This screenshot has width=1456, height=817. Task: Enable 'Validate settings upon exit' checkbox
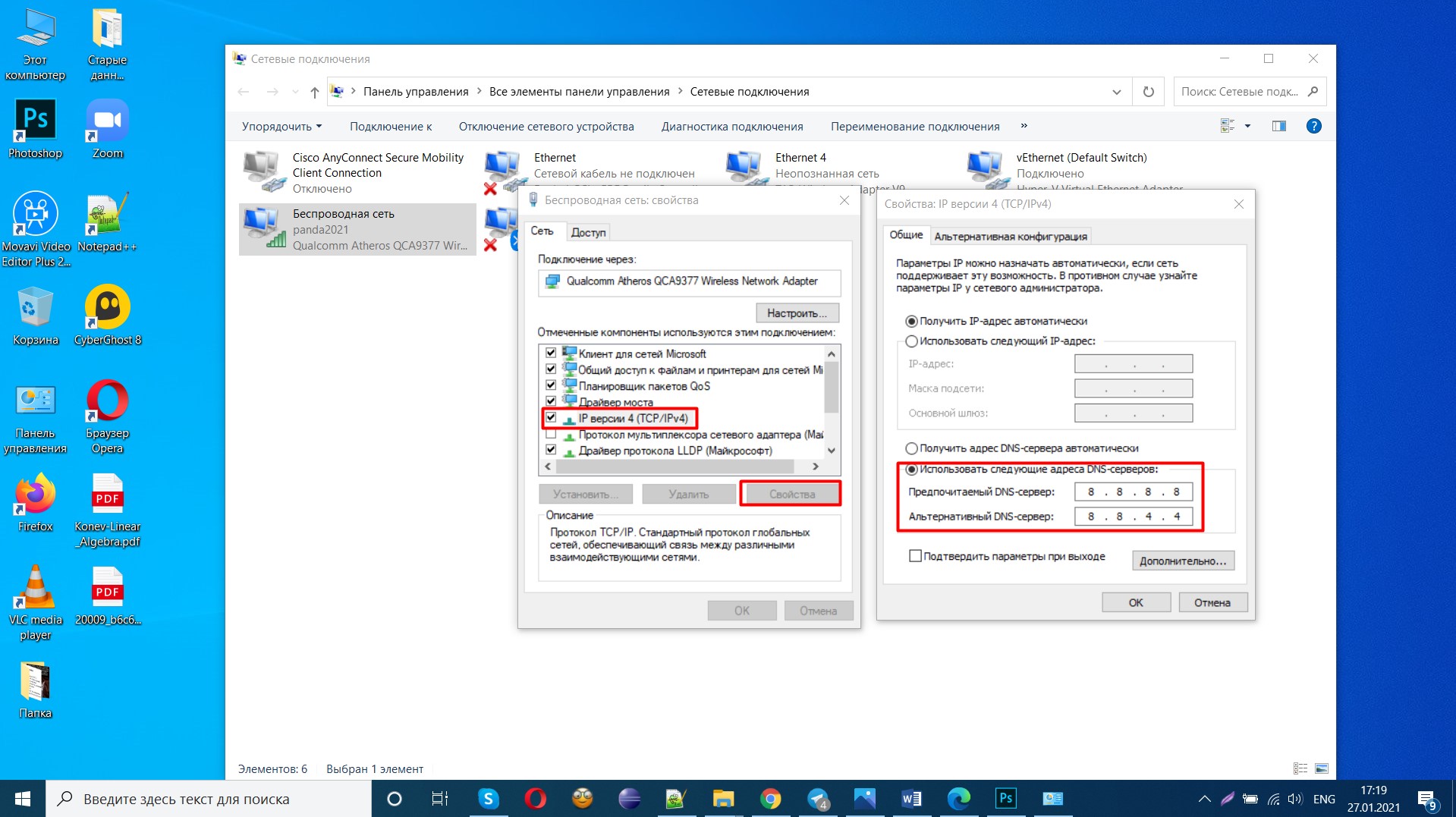coord(915,556)
